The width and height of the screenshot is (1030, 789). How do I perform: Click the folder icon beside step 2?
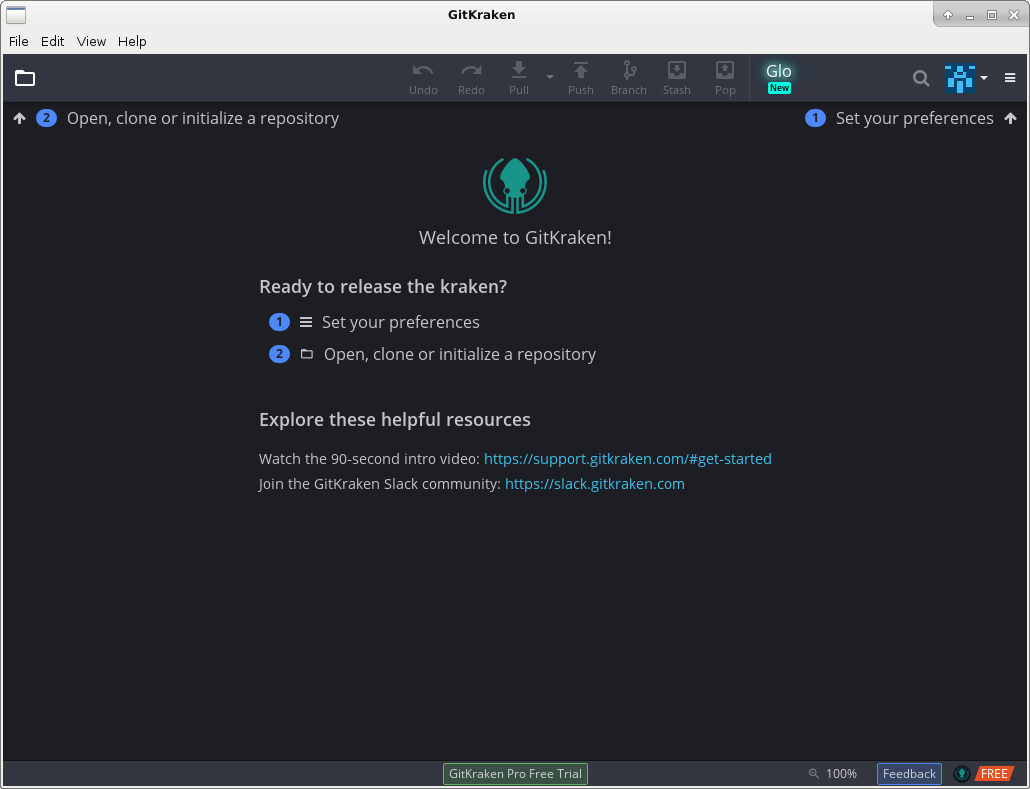(307, 354)
